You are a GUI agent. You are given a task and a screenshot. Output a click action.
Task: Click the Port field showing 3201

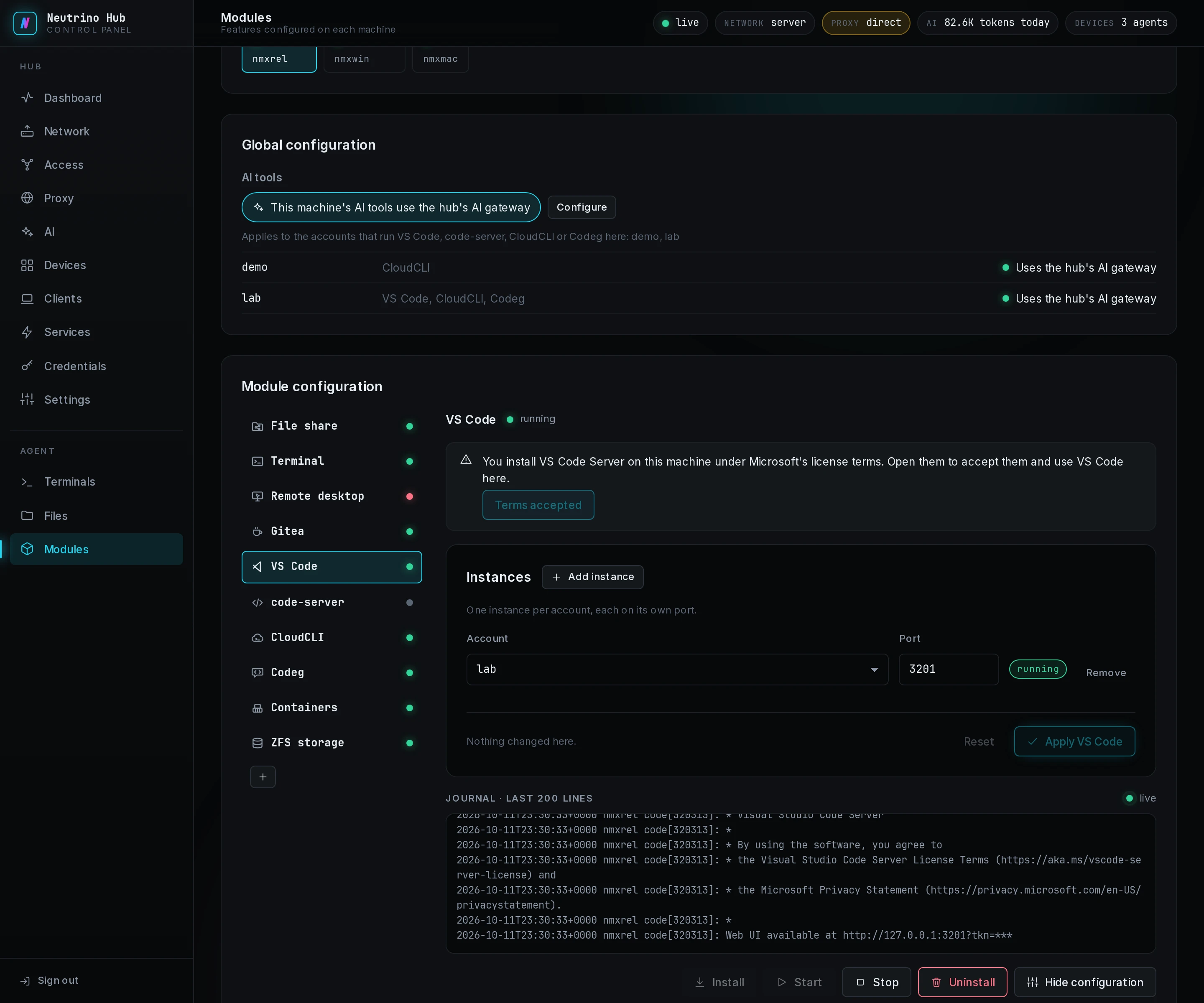(x=948, y=670)
